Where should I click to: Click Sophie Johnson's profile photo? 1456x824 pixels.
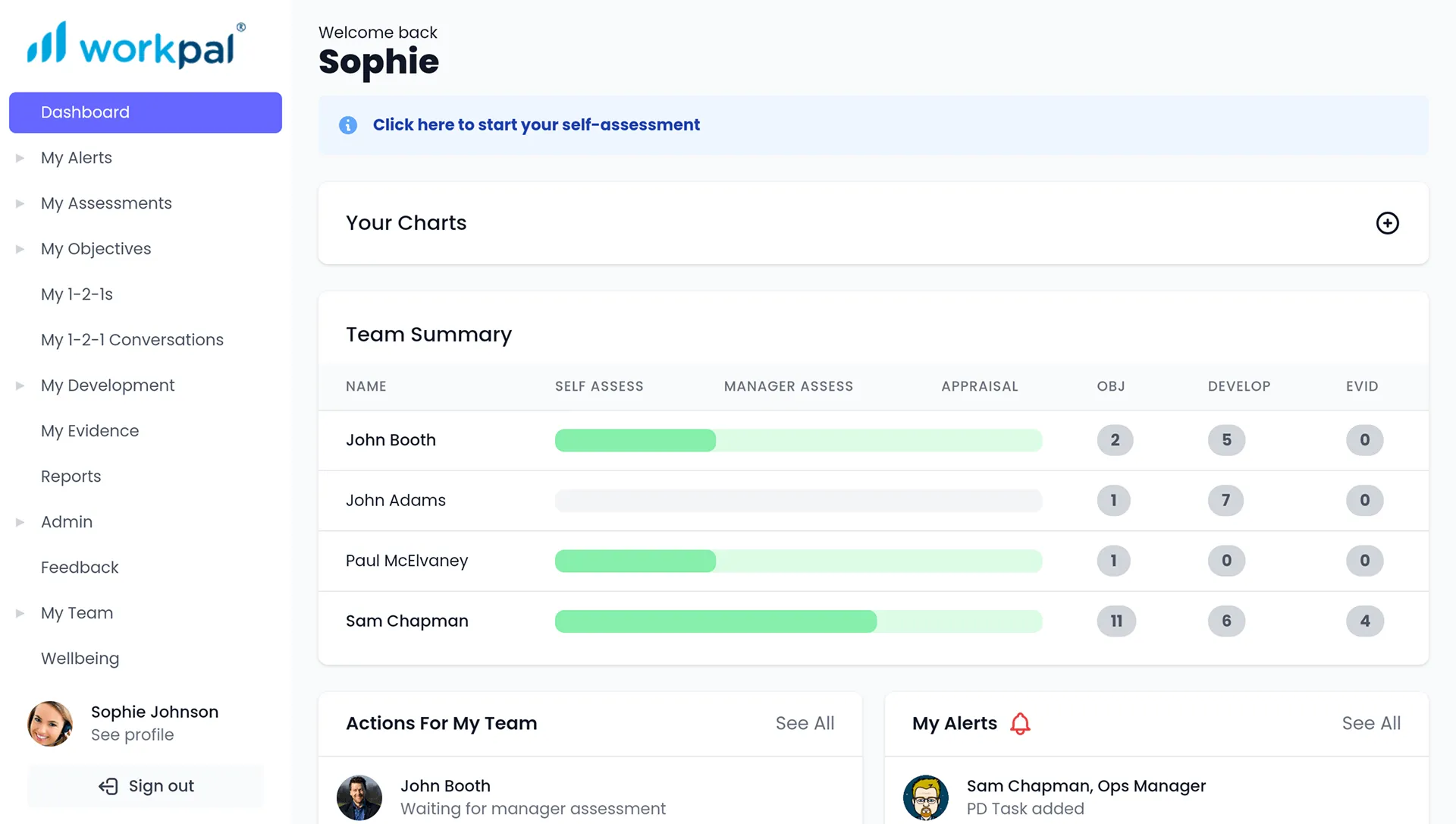(50, 724)
